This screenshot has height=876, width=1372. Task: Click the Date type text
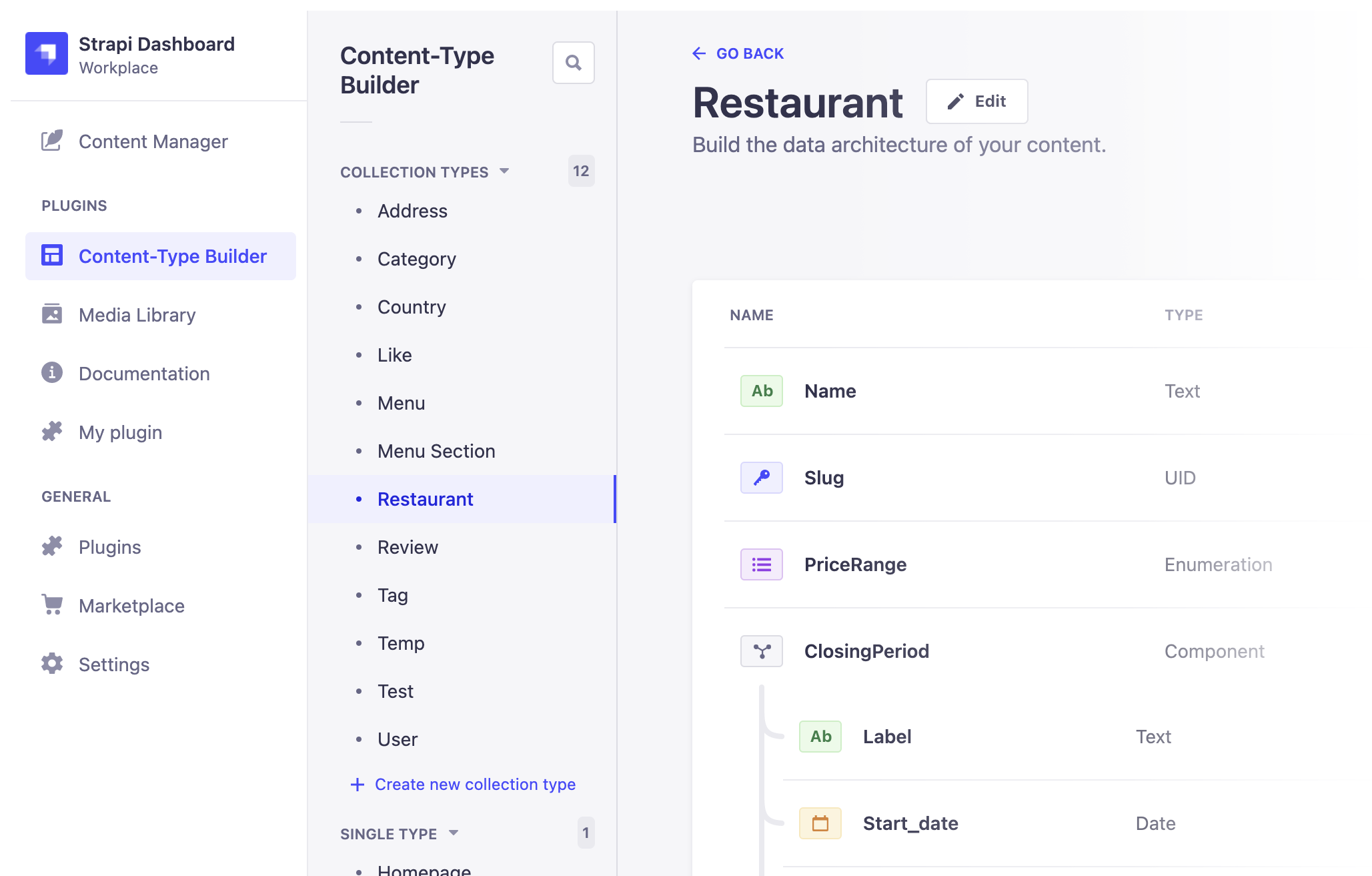pyautogui.click(x=1156, y=823)
